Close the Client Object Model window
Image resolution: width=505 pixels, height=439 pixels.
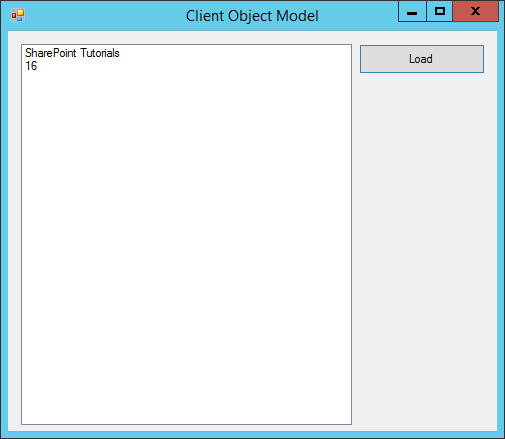click(x=476, y=12)
